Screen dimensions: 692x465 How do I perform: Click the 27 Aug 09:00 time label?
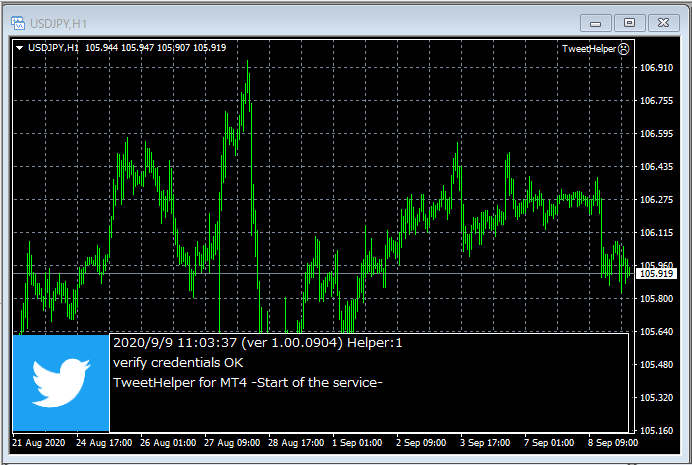[232, 442]
